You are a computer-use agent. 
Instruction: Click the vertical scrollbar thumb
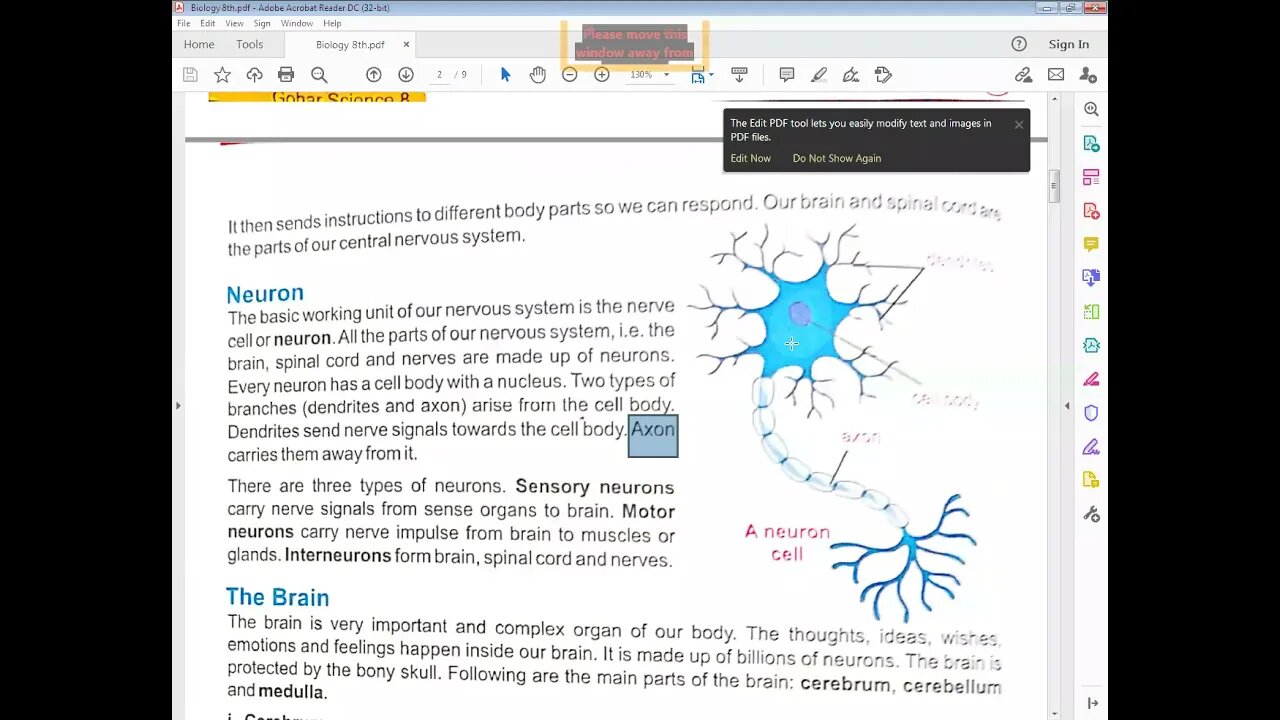(1054, 187)
